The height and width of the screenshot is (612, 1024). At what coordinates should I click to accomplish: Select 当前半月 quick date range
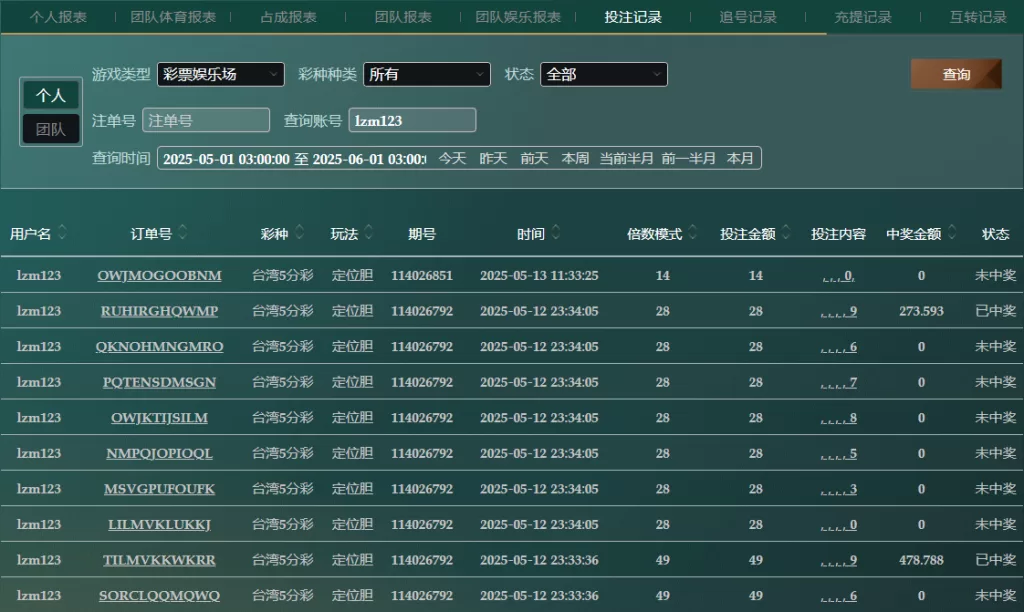(626, 159)
